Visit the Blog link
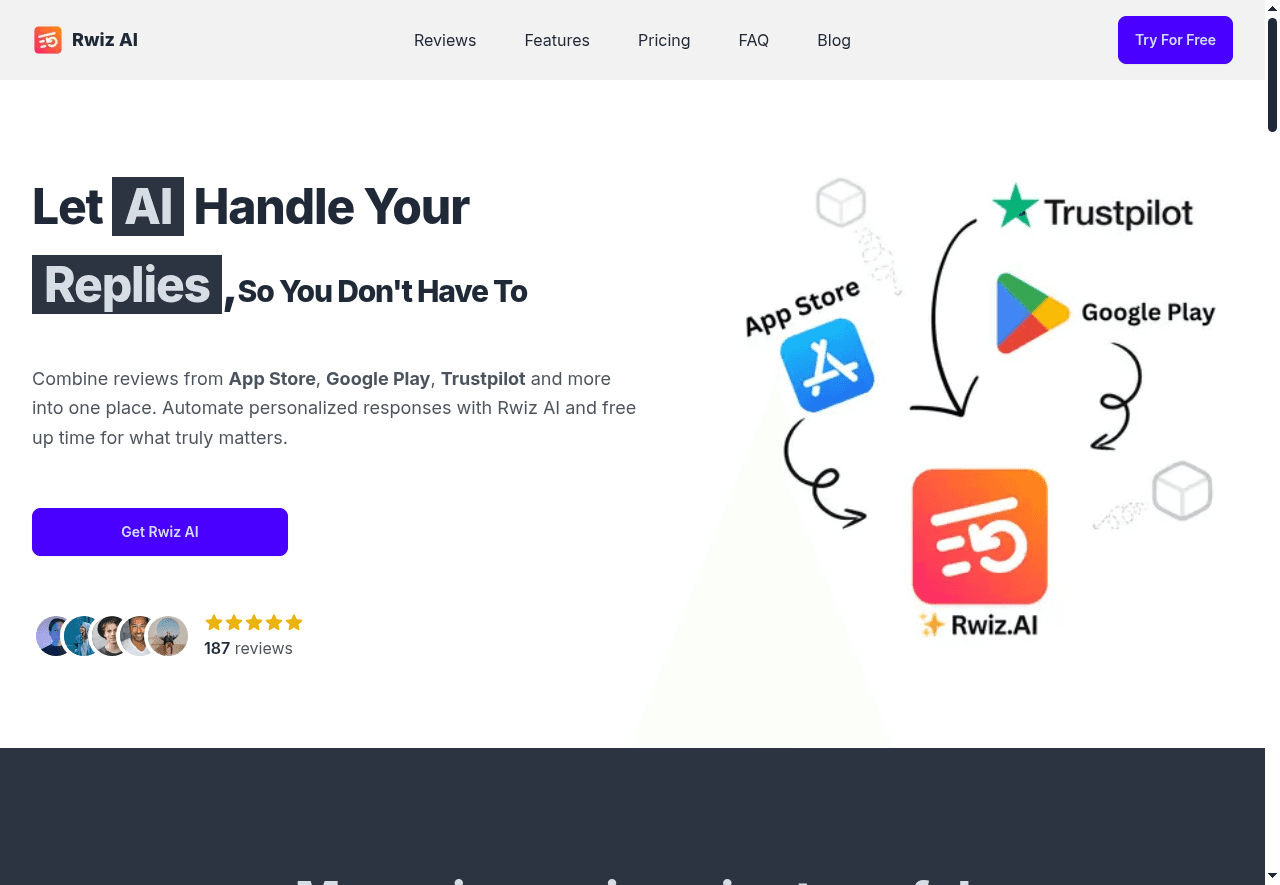The height and width of the screenshot is (885, 1280). coord(834,40)
